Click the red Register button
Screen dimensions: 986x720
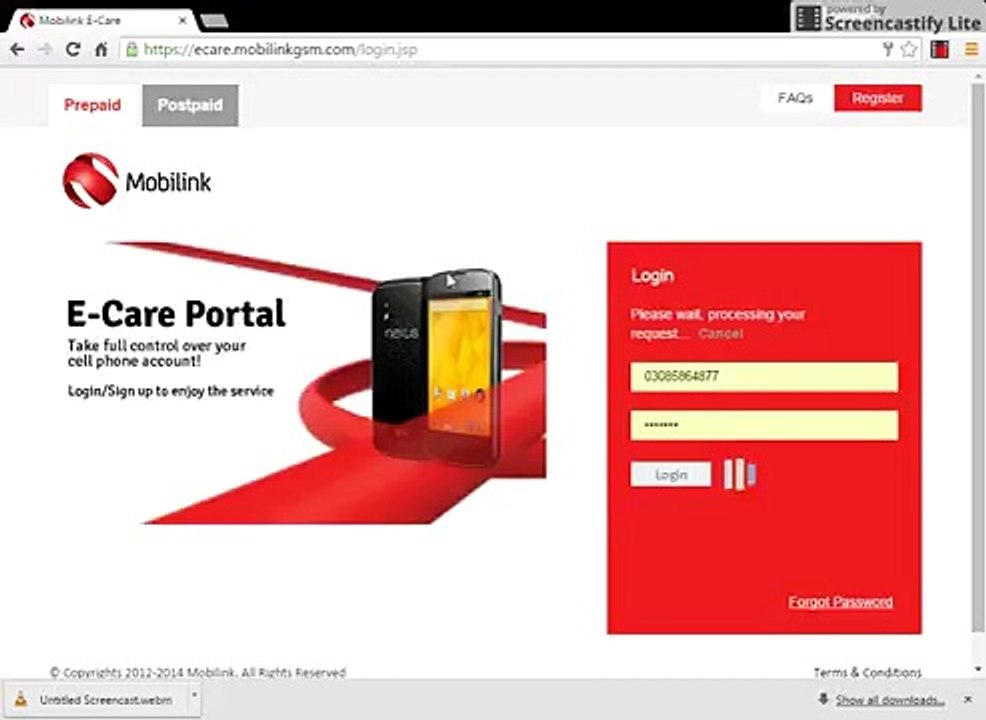tap(878, 98)
